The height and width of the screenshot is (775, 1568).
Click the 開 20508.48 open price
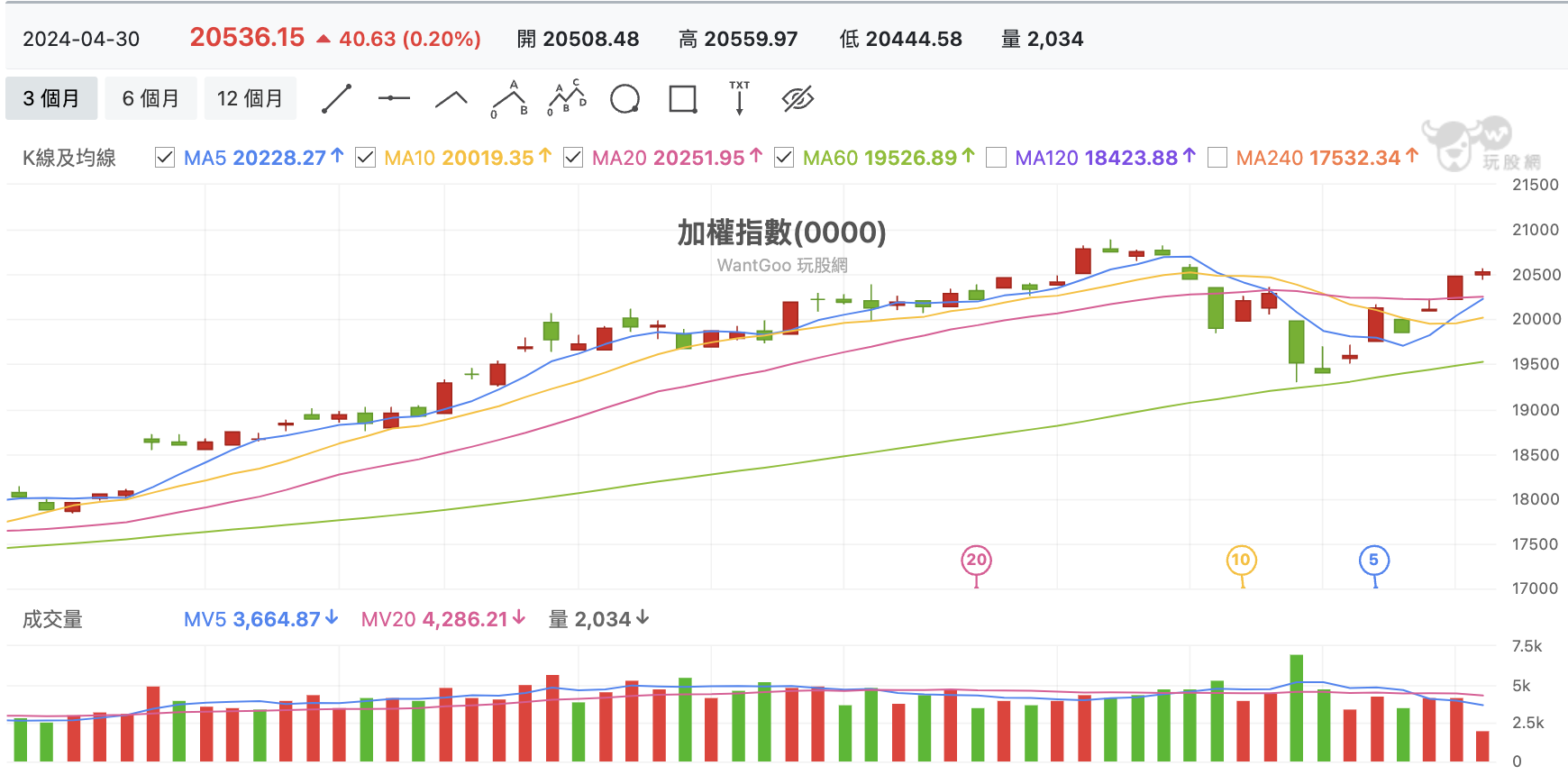pos(579,39)
